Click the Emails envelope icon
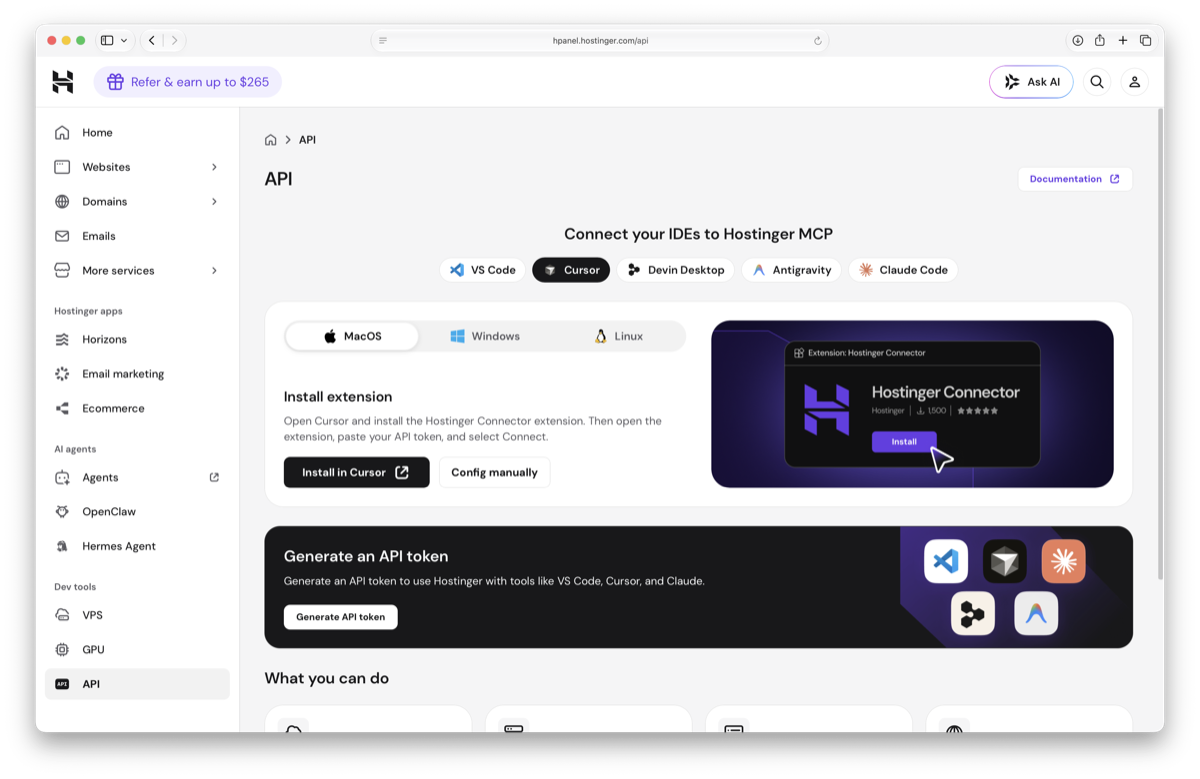Viewport: 1200px width, 779px height. (x=62, y=236)
